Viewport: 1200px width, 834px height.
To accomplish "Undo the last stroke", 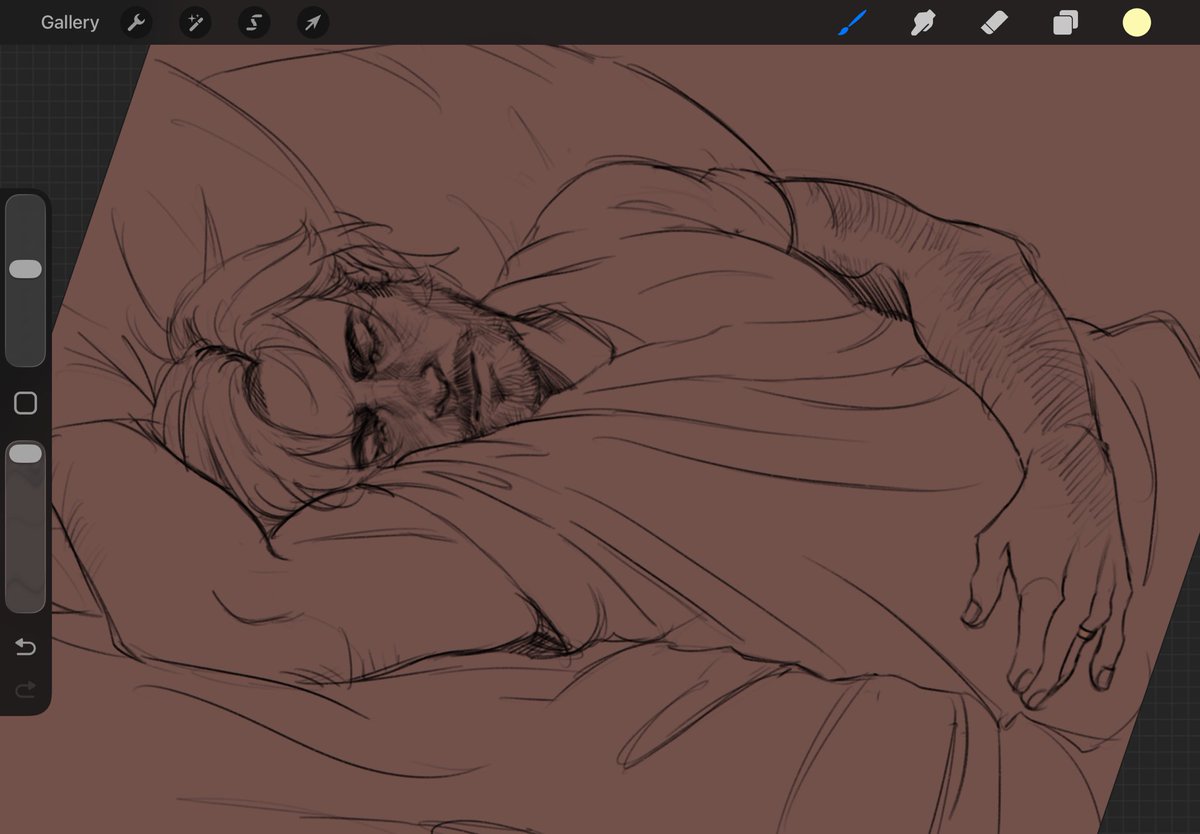I will point(25,648).
